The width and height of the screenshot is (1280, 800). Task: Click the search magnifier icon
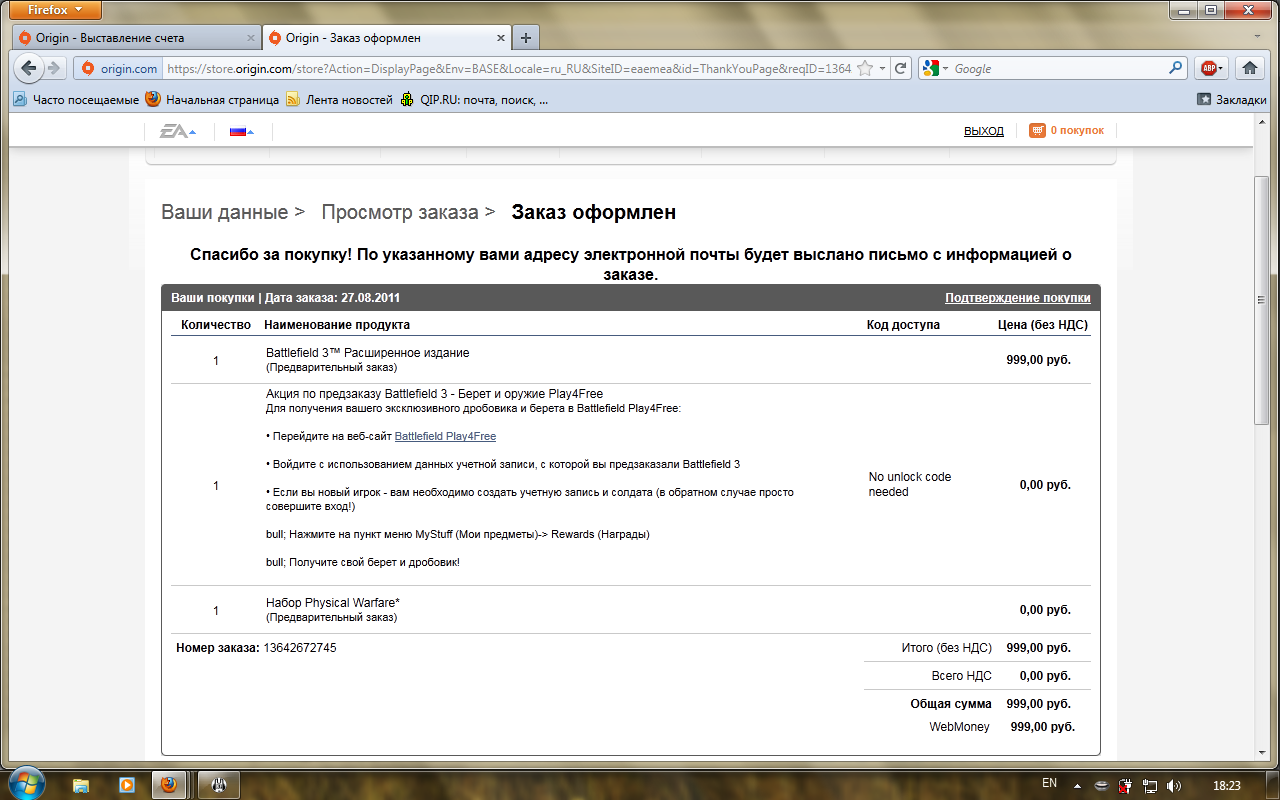[x=1176, y=68]
